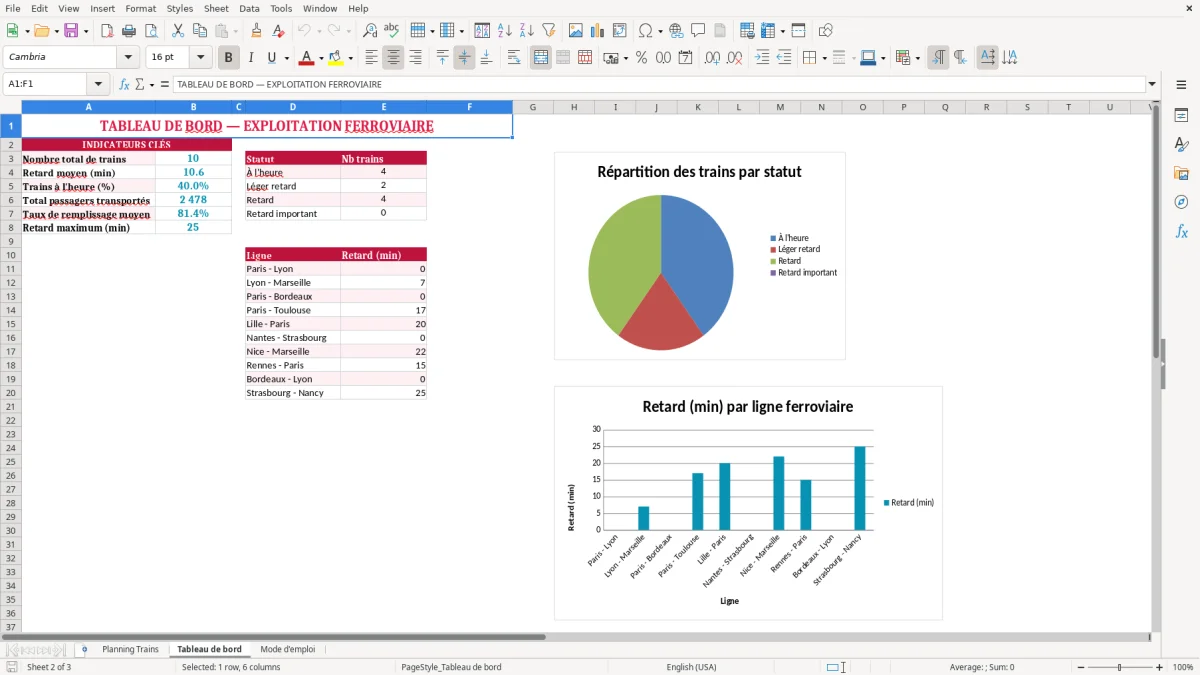Insert a comment

tap(698, 31)
